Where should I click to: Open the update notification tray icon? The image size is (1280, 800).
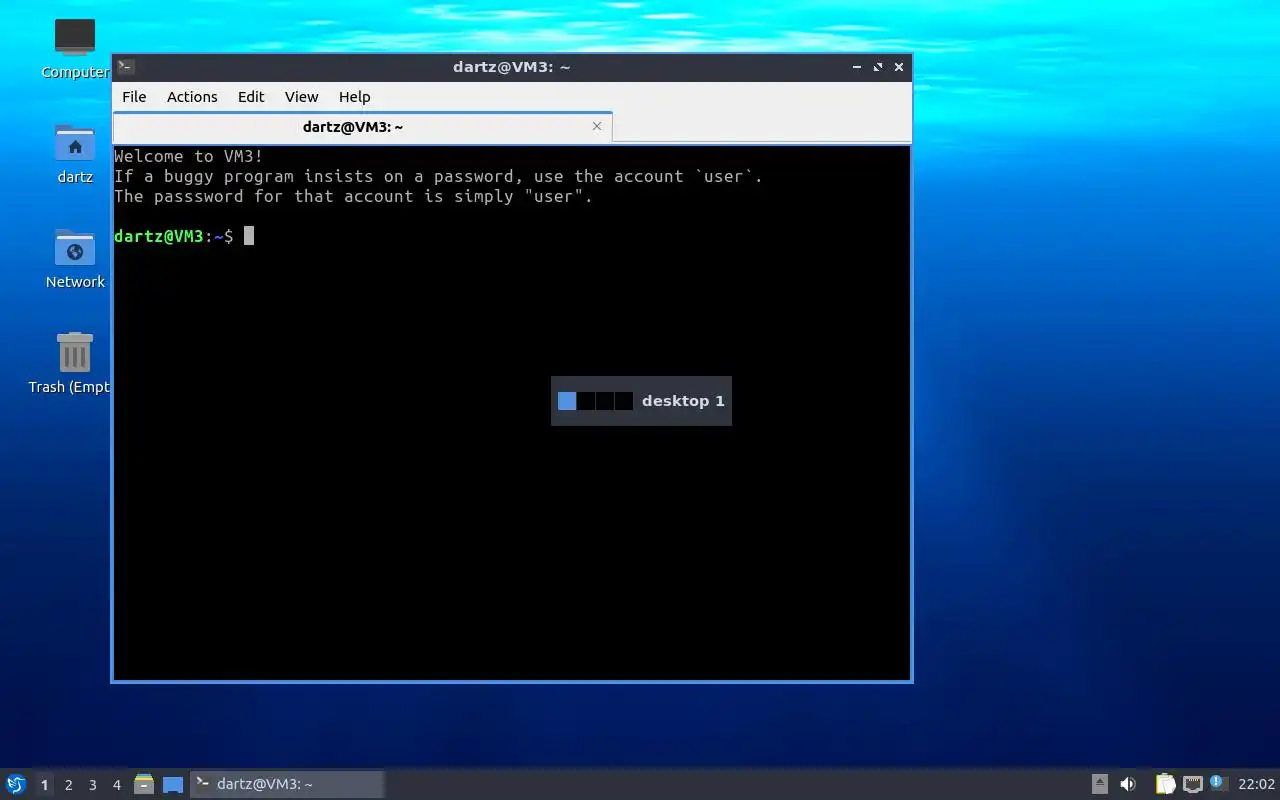click(x=1217, y=783)
